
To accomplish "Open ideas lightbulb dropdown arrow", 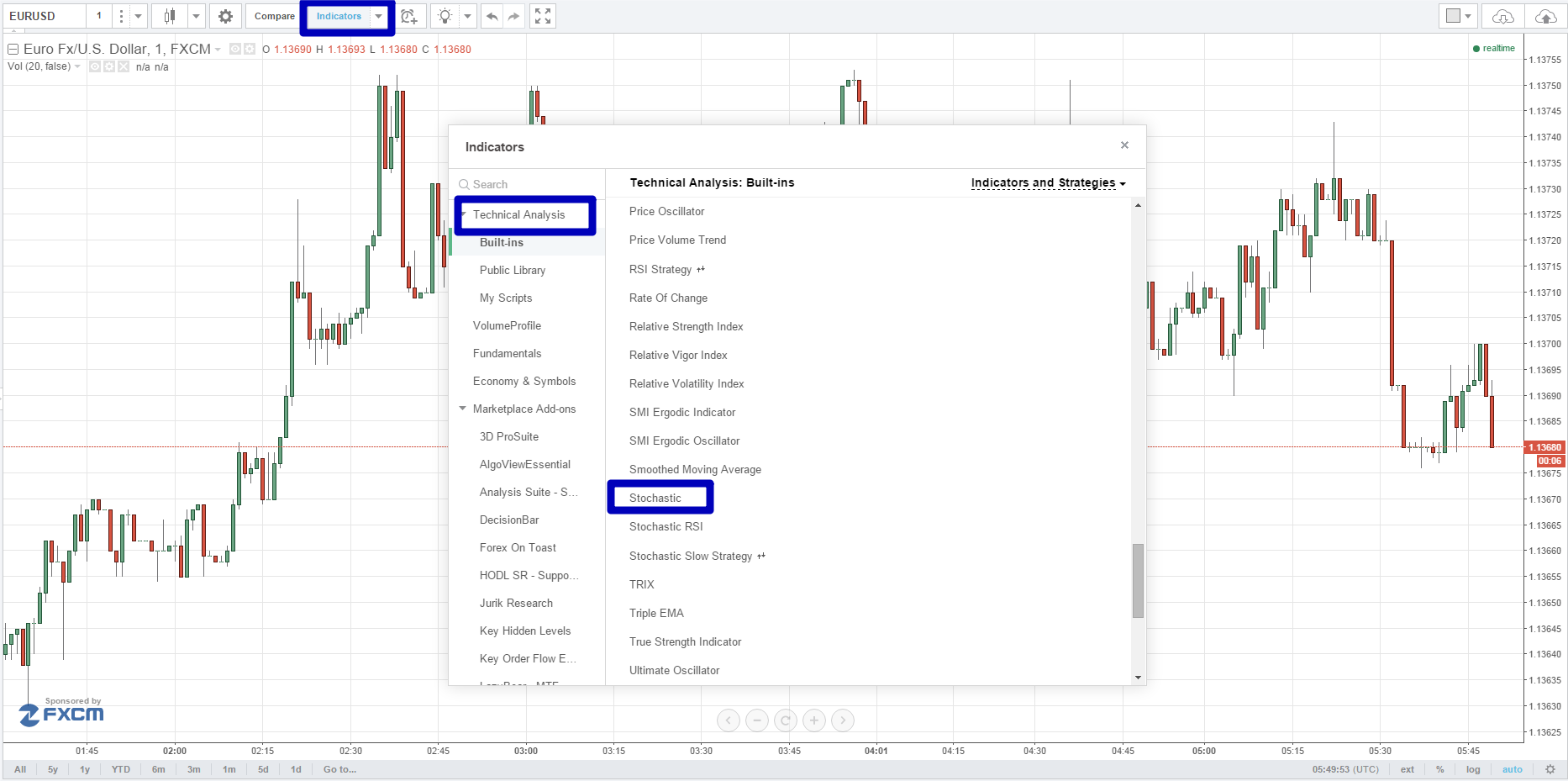I will [x=468, y=16].
